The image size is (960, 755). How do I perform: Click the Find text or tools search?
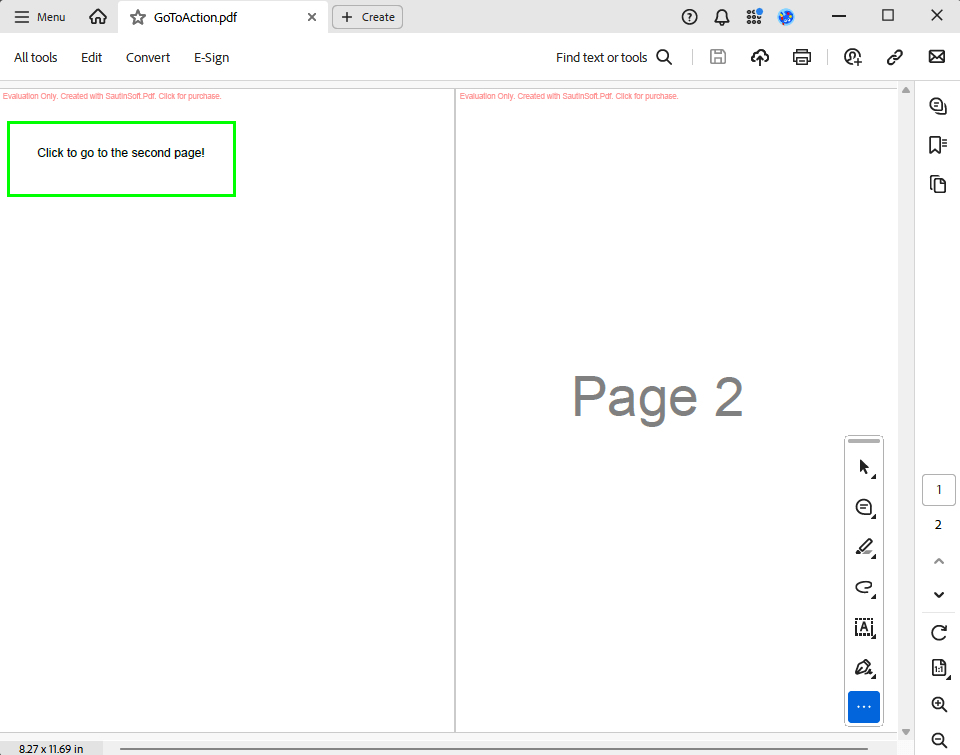point(613,57)
